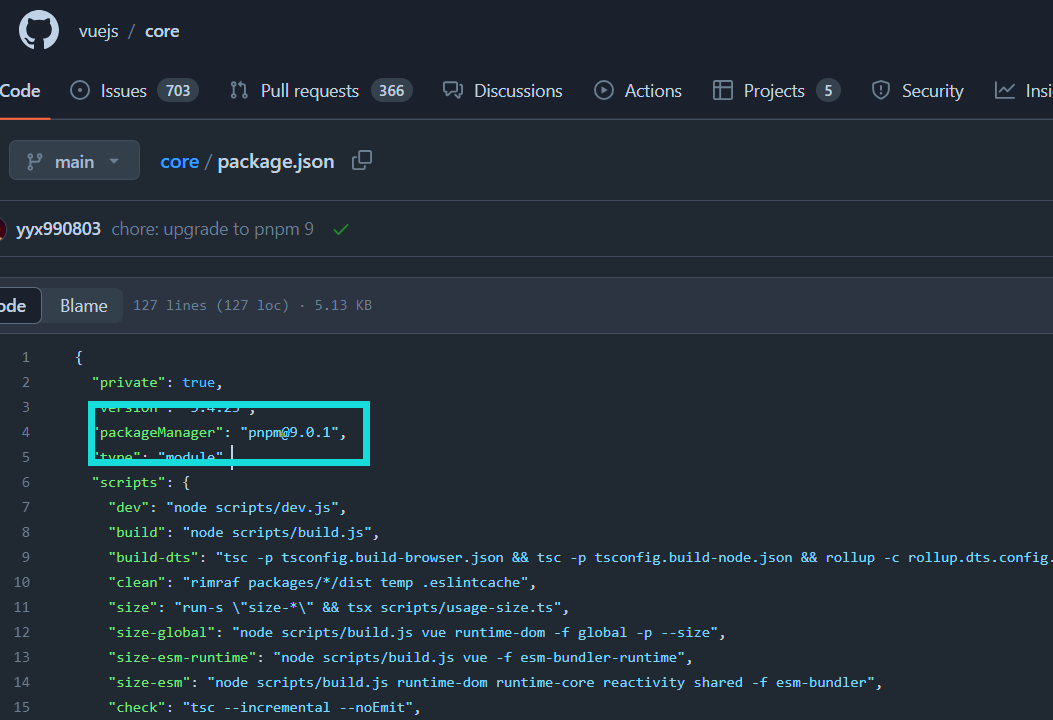Open the Discussions tab
1053x720 pixels.
pyautogui.click(x=518, y=91)
